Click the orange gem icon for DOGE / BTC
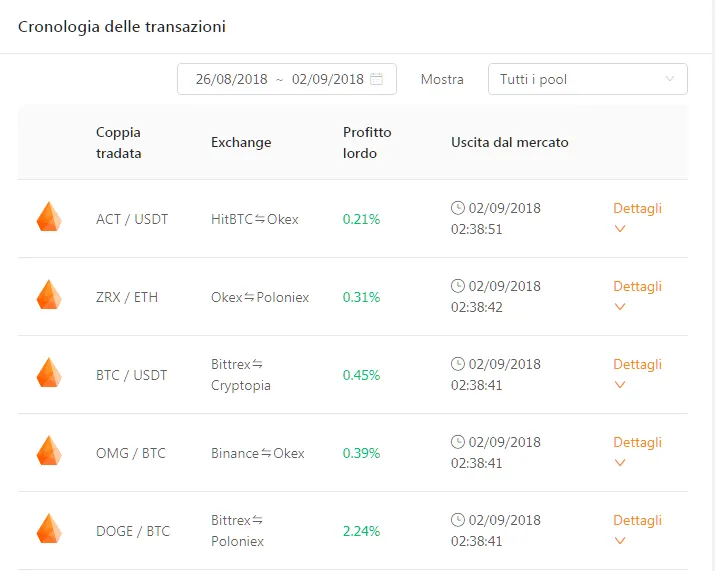The image size is (715, 571). pos(49,529)
